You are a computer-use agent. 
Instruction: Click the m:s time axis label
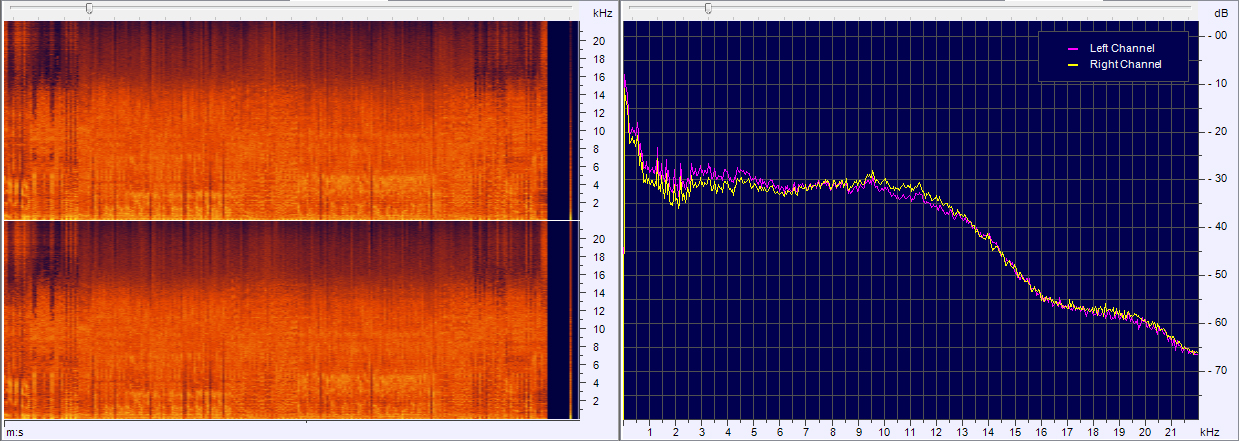coord(15,431)
